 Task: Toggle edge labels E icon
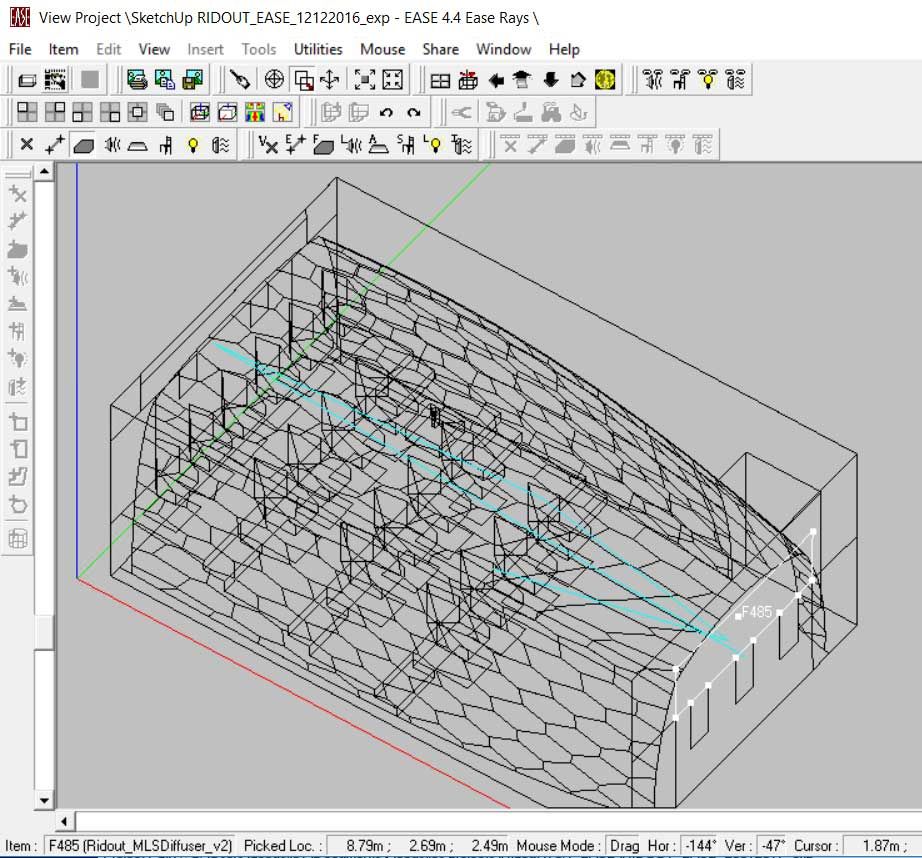295,145
